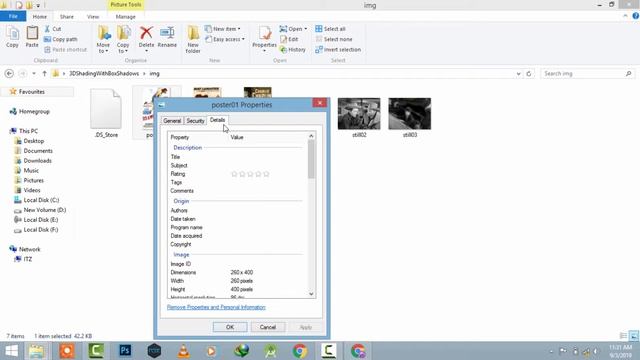Switch to Security tab in Properties

click(195, 121)
